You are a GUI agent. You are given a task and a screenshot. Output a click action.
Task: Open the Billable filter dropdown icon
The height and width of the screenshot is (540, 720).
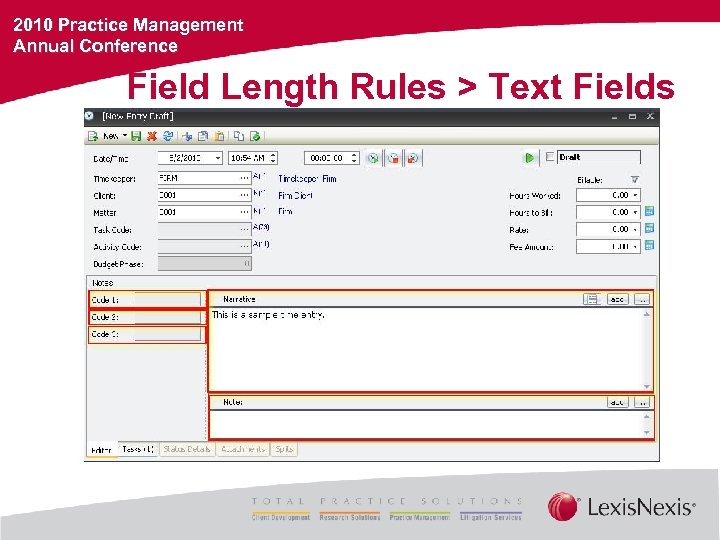pyautogui.click(x=634, y=180)
